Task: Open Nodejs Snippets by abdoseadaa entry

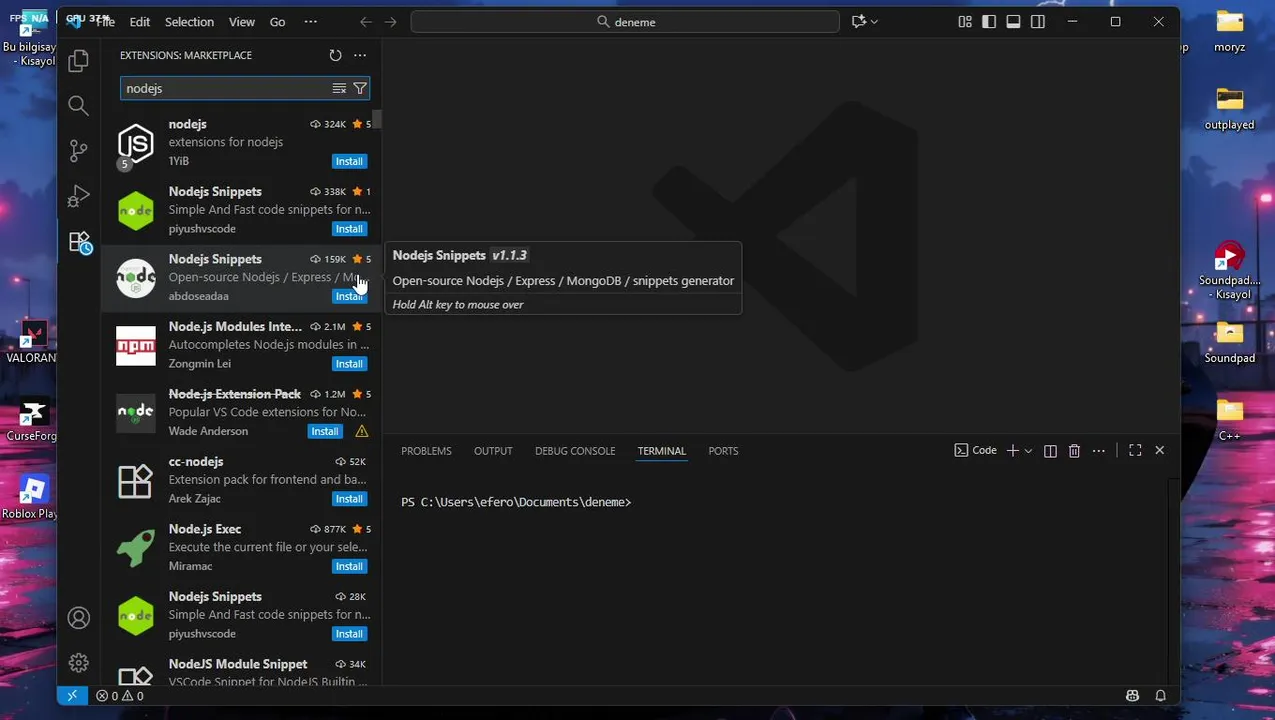Action: 240,278
